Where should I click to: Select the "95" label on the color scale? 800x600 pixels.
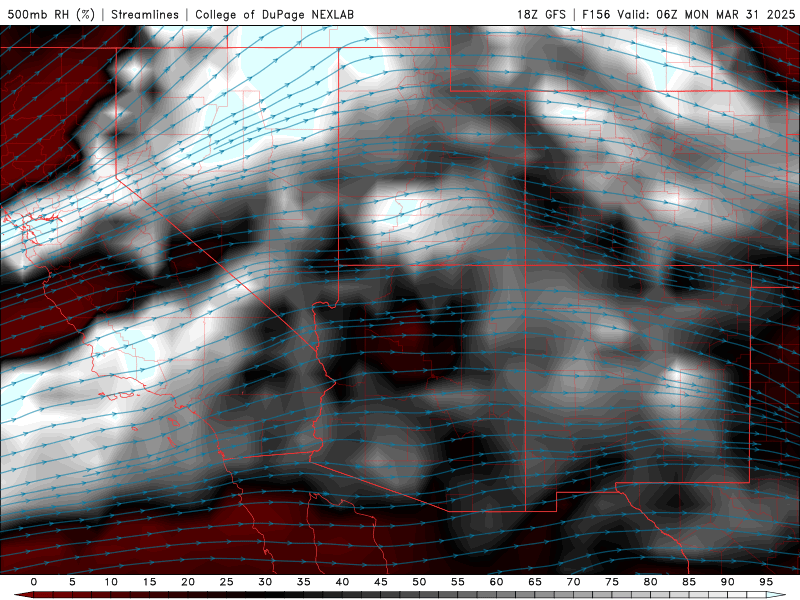tap(766, 582)
